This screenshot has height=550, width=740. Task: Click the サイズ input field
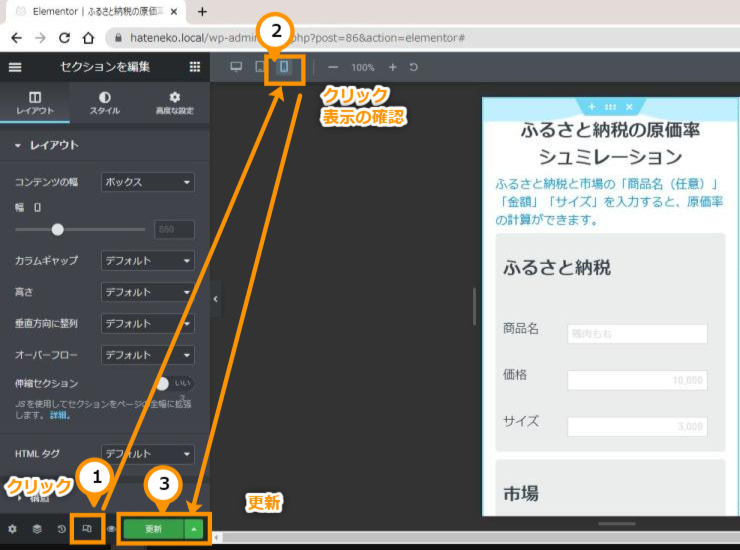(x=637, y=427)
